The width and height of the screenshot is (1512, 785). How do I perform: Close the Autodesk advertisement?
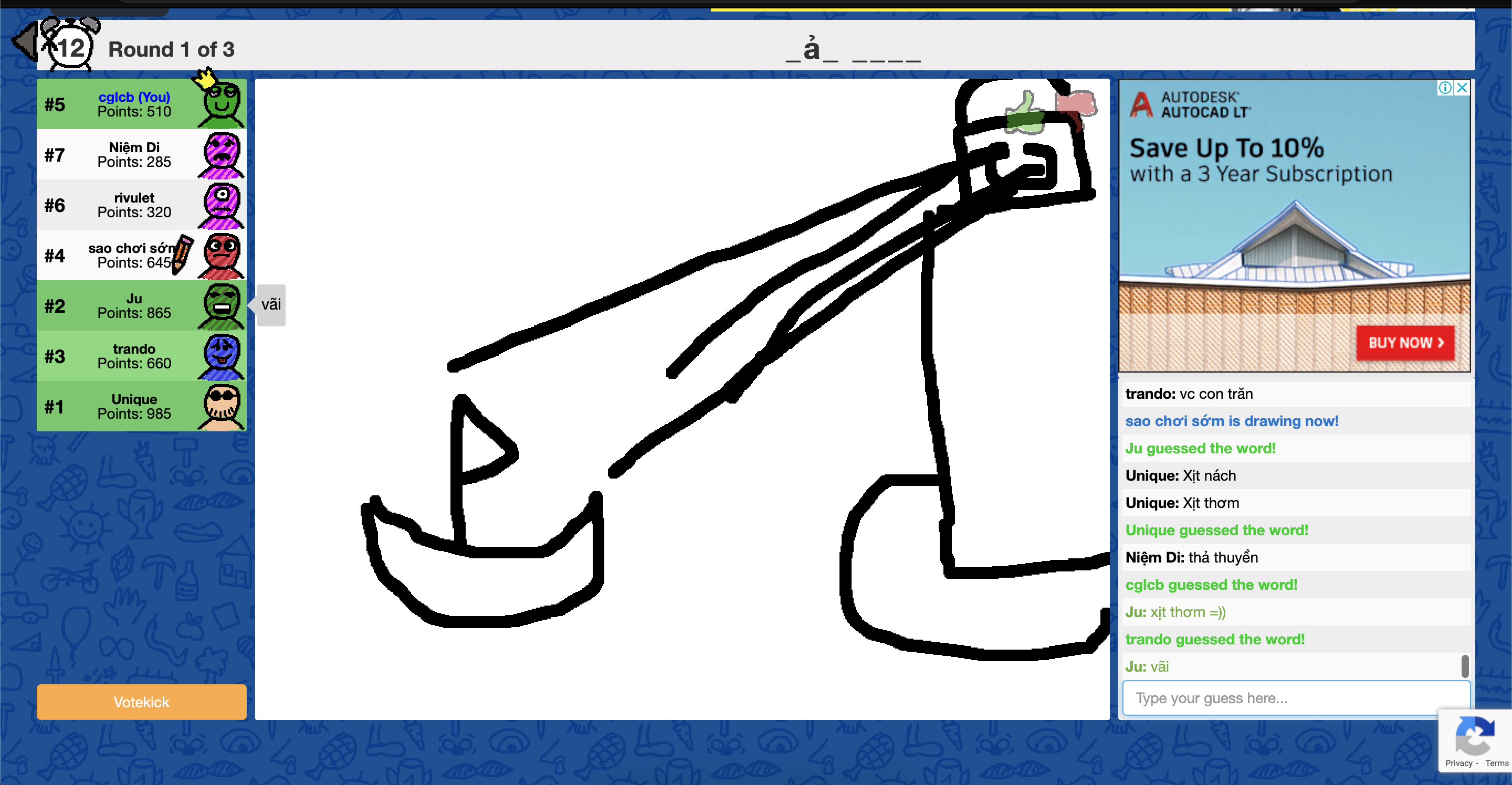point(1462,88)
